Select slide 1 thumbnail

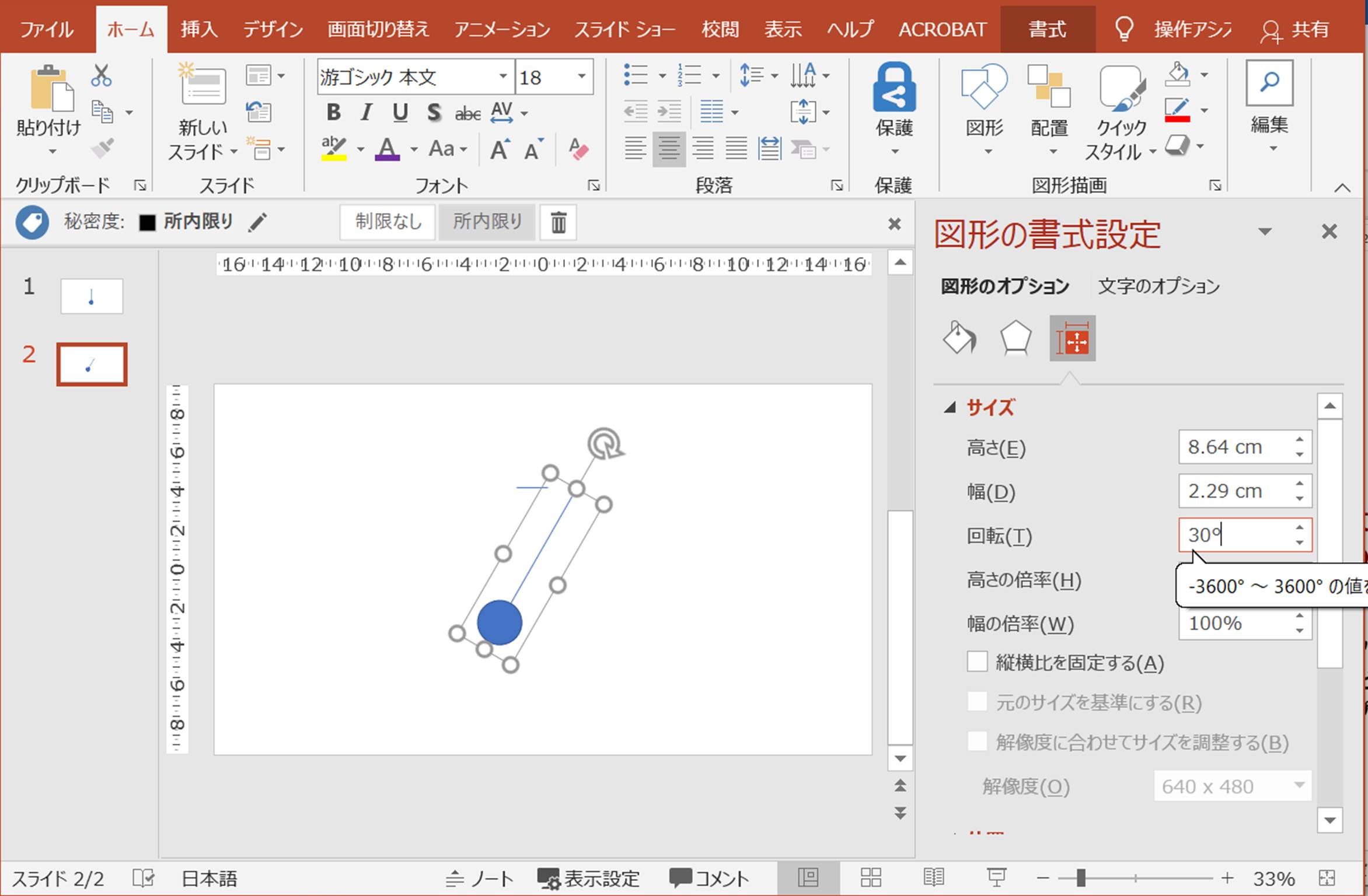click(x=92, y=296)
